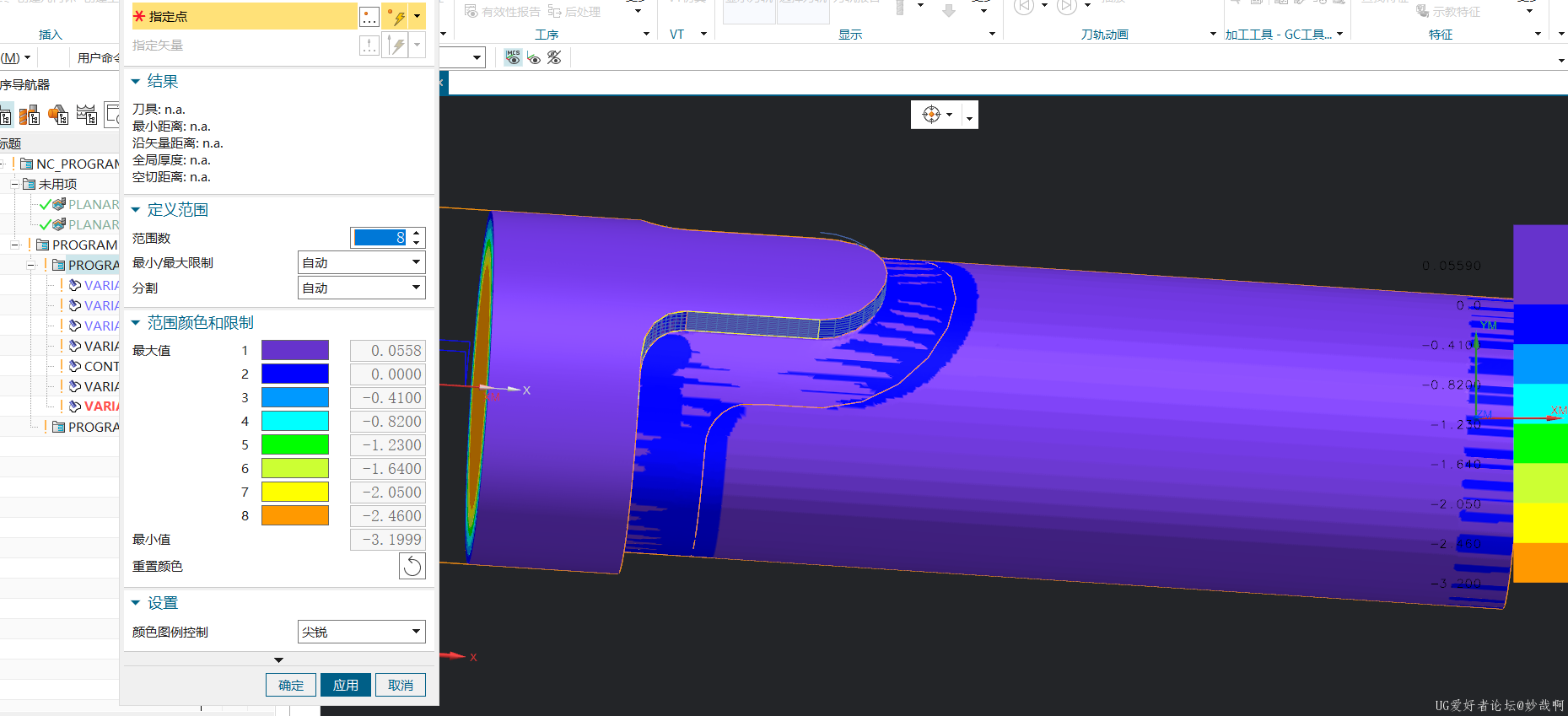1568x716 pixels.
Task: Select the geometry view navigator icon
Action: pos(58,115)
